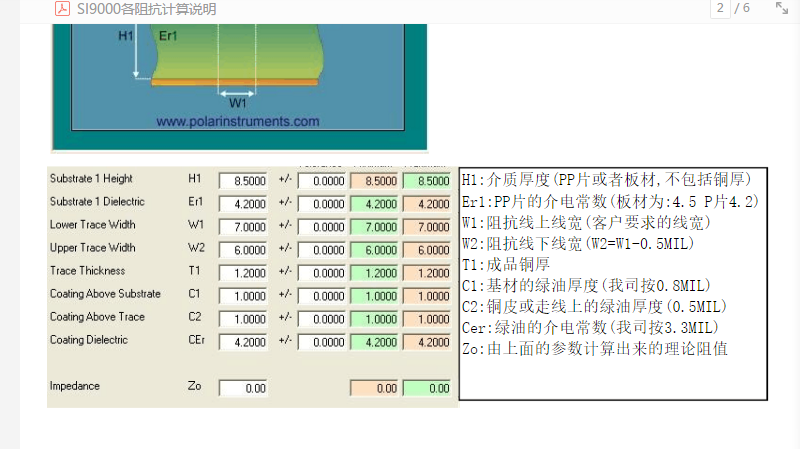
Task: Click the C1 tolerance field
Action: 322,296
